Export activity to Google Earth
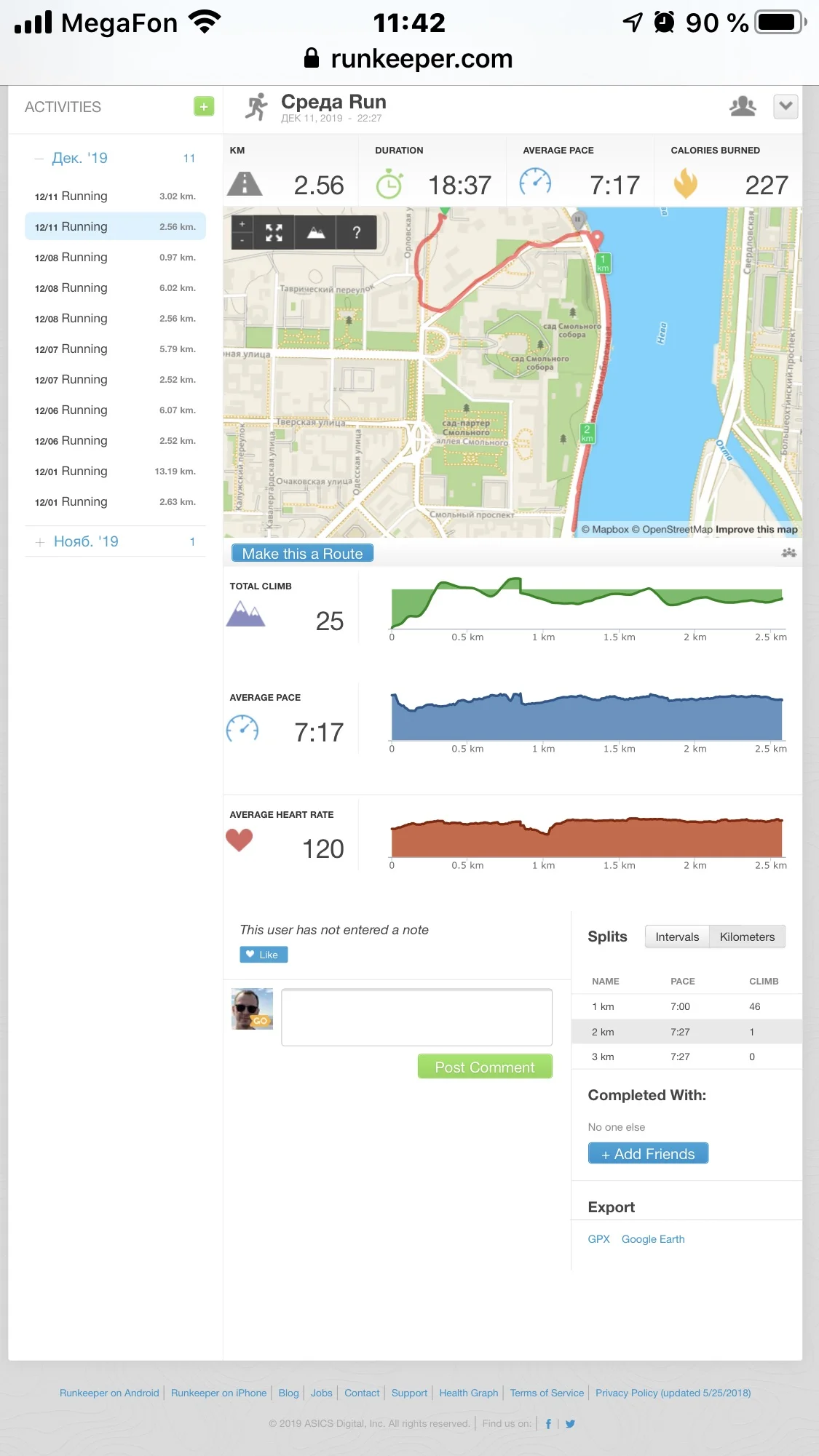The image size is (819, 1456). point(653,1239)
